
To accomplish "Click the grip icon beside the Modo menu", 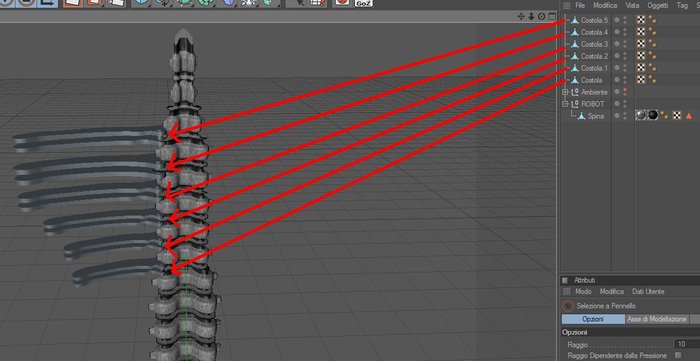I will pos(567,291).
